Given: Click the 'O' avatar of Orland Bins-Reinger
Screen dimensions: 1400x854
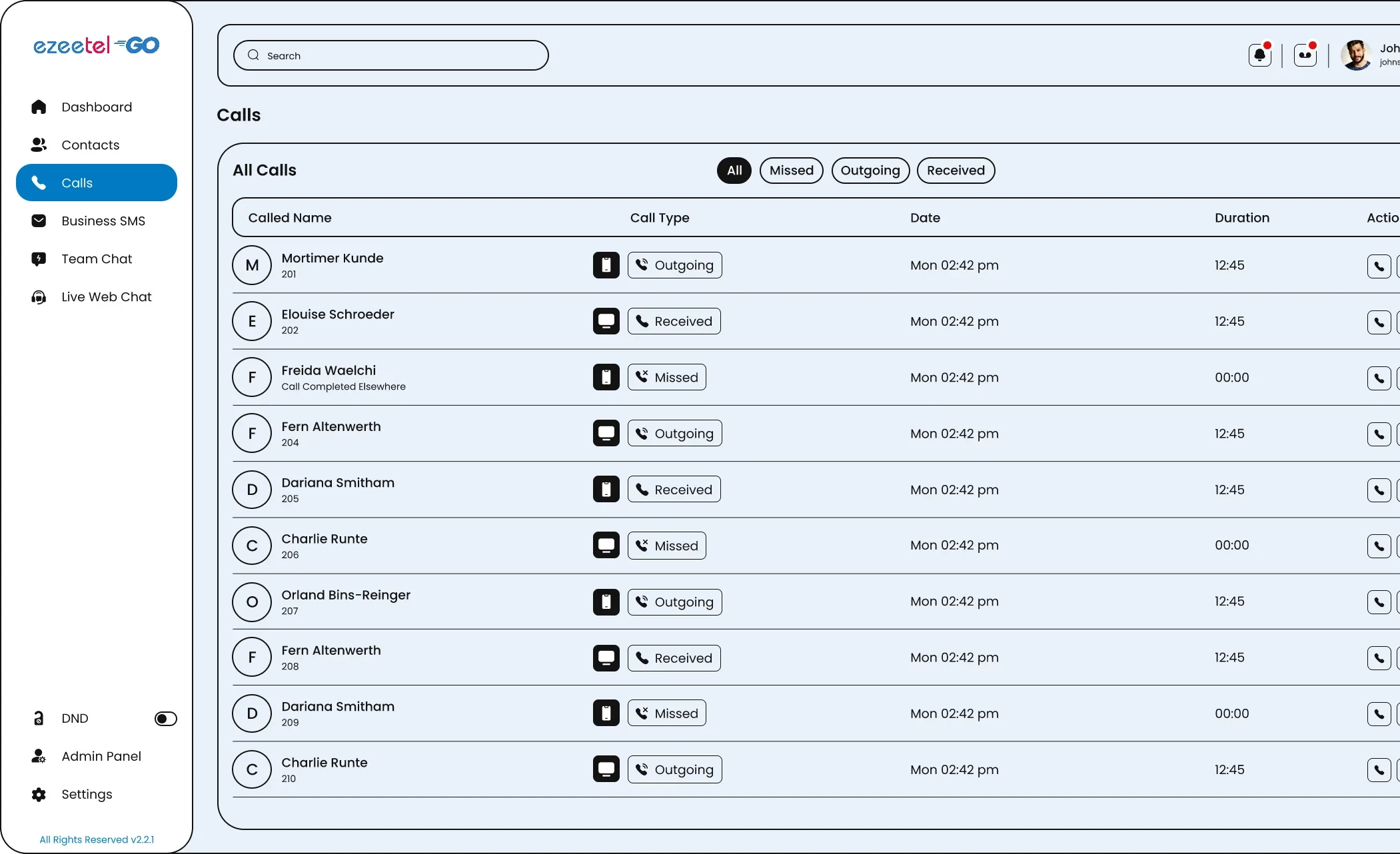Looking at the screenshot, I should [x=252, y=602].
